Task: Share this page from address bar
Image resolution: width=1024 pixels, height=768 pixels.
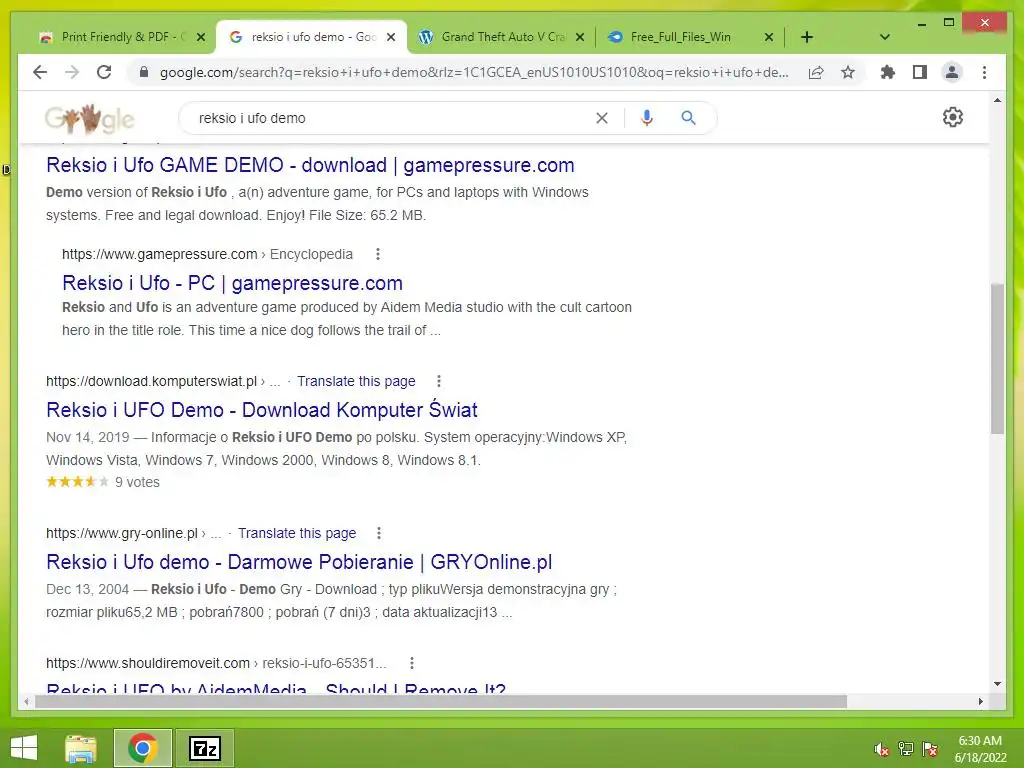Action: (x=816, y=72)
